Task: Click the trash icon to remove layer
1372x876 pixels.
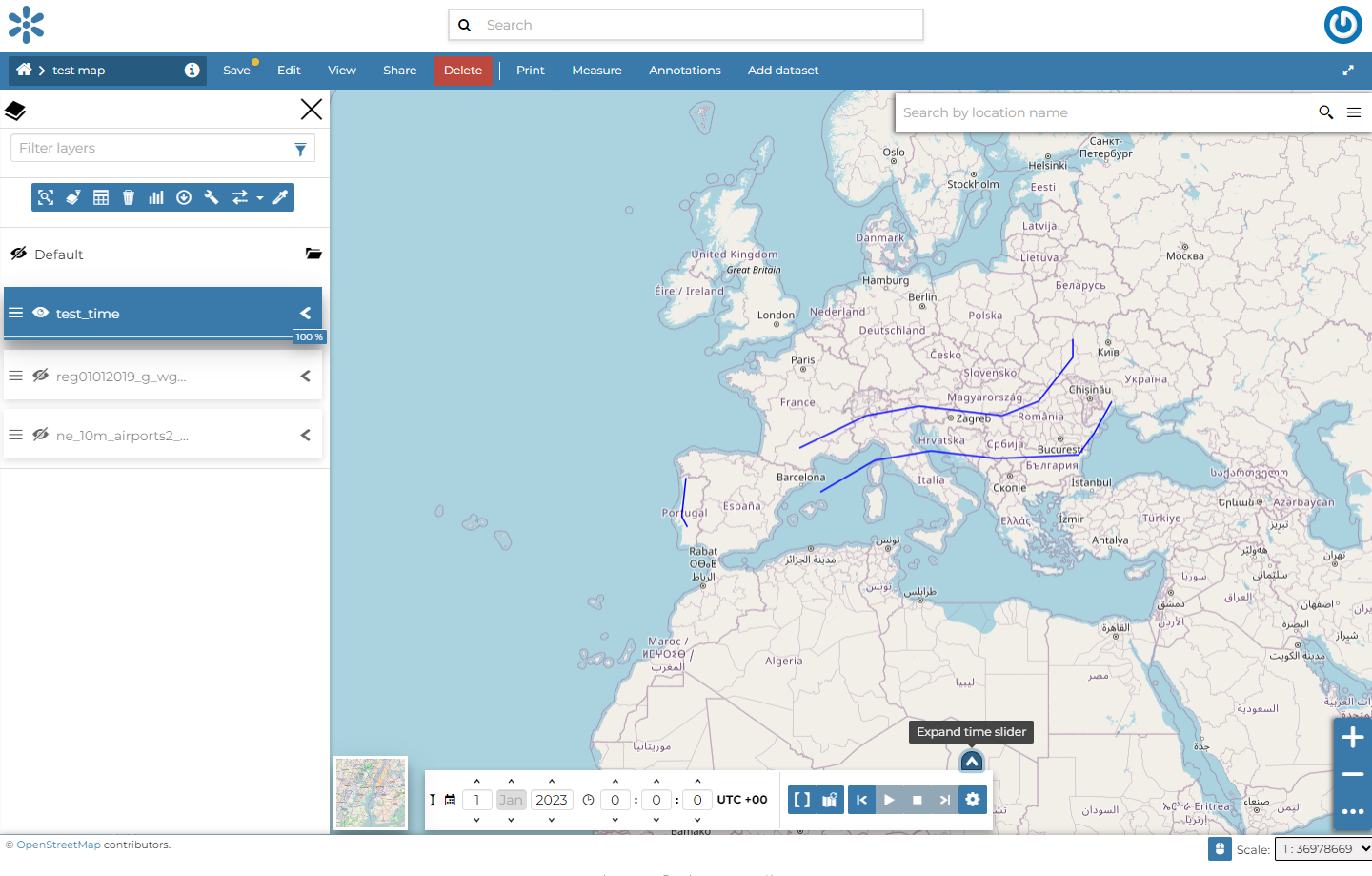Action: (x=129, y=197)
